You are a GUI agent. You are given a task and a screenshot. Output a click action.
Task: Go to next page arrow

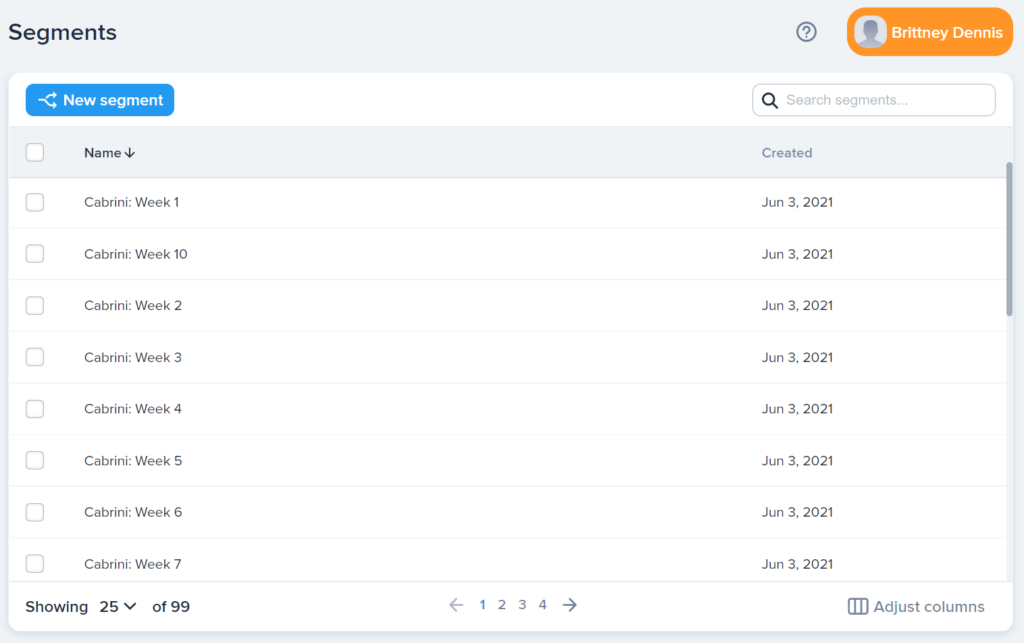[x=569, y=605]
